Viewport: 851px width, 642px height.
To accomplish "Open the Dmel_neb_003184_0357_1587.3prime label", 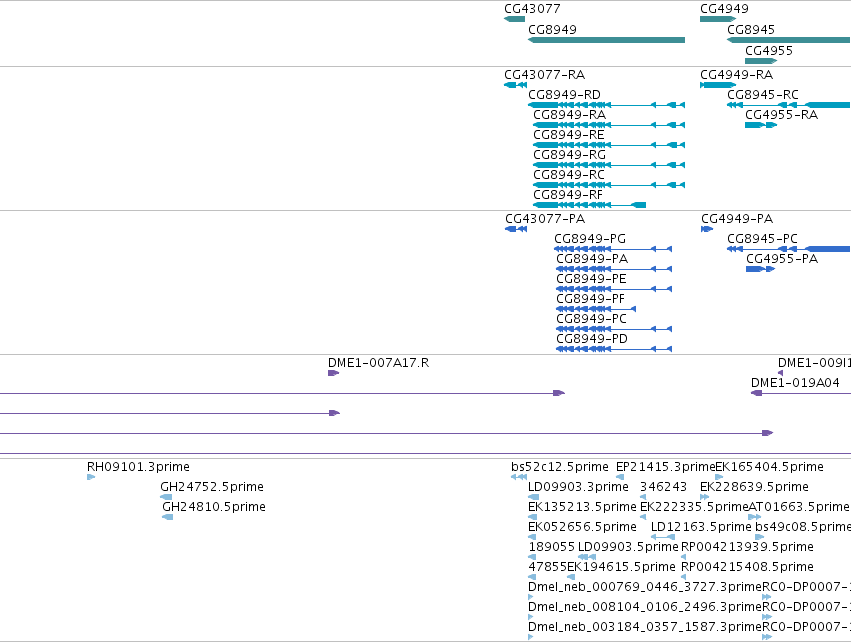I will [x=645, y=627].
